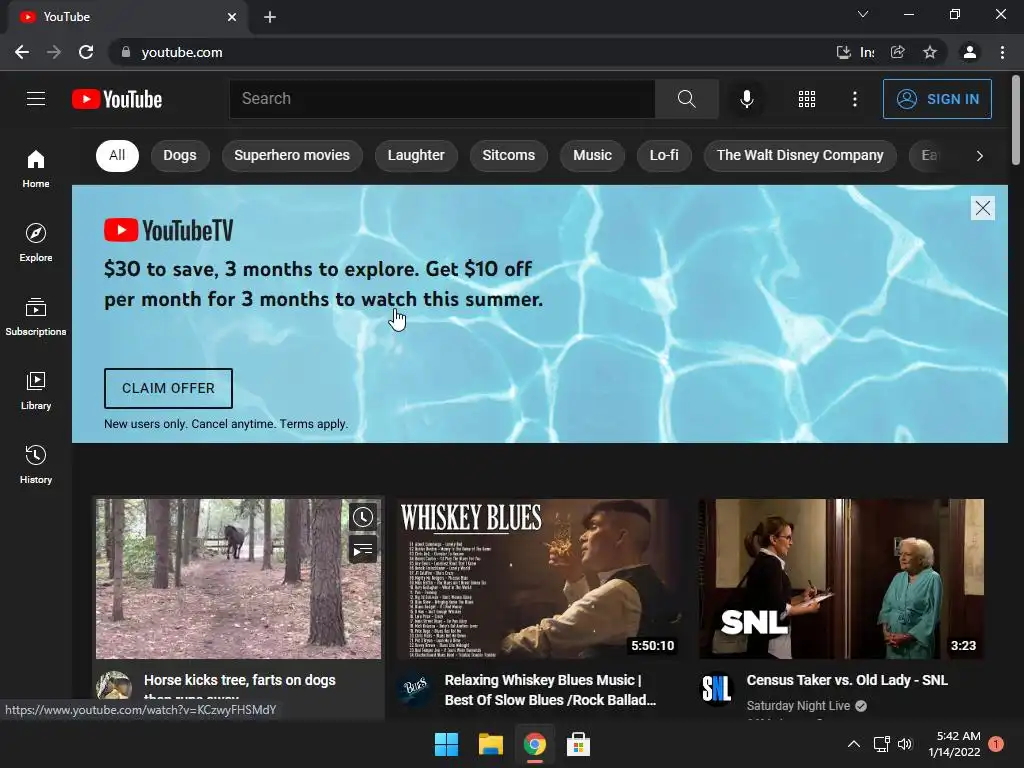
Task: Select the Superhero movies chip
Action: (292, 155)
